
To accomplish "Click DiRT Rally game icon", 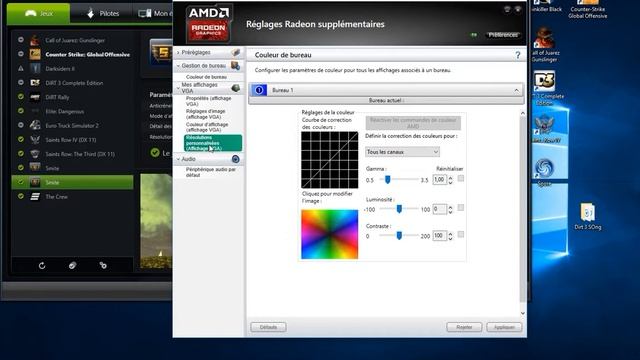I will (x=35, y=97).
